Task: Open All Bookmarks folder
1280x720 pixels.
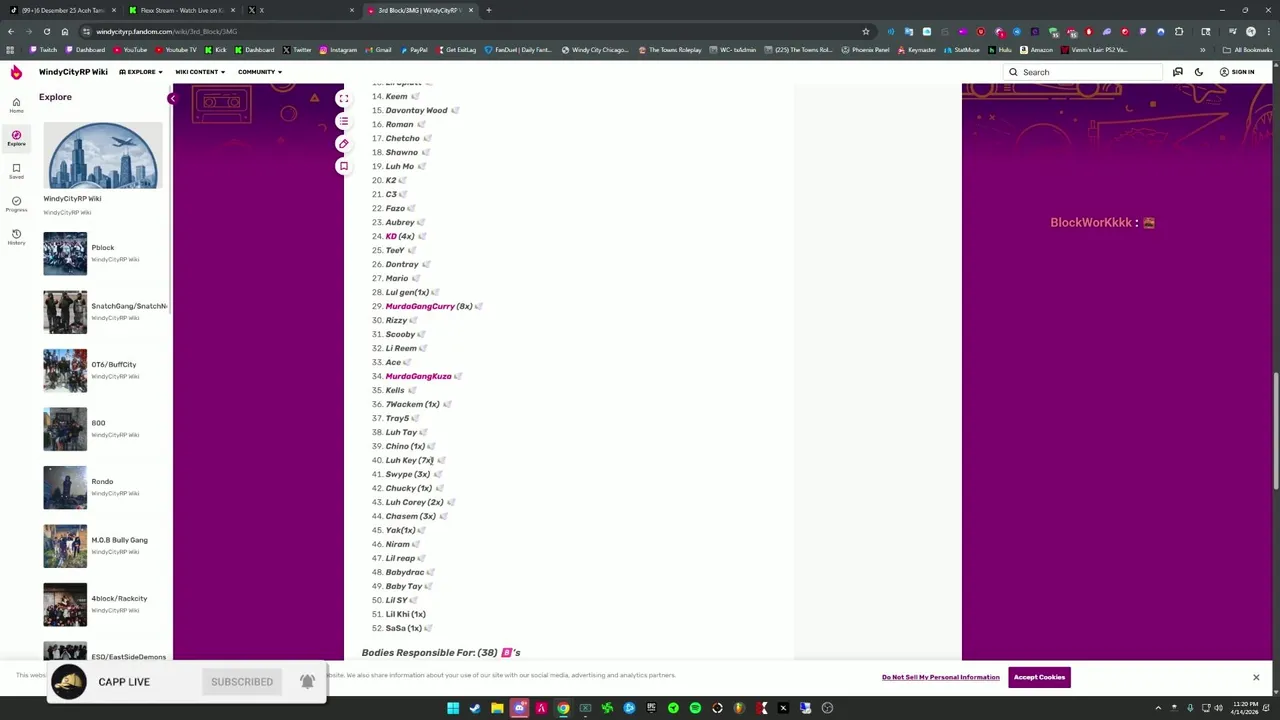Action: click(x=1248, y=50)
